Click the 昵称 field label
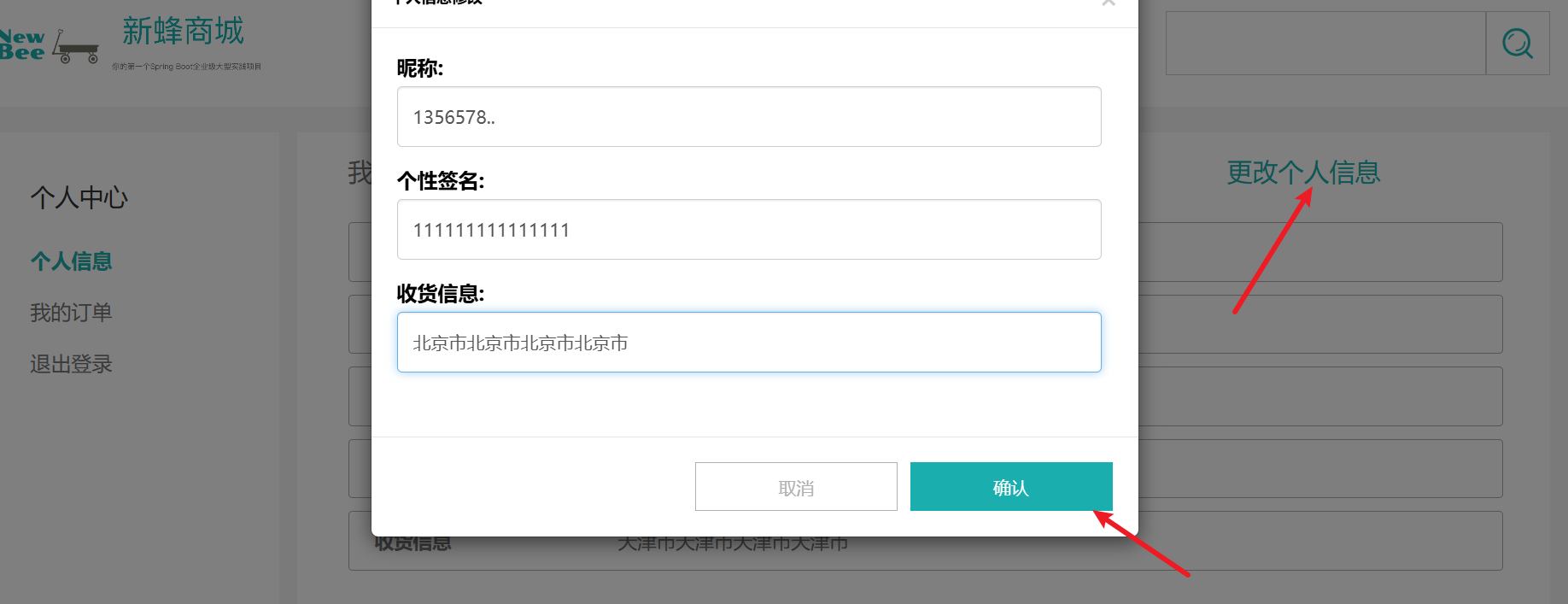The height and width of the screenshot is (604, 1568). click(x=420, y=68)
